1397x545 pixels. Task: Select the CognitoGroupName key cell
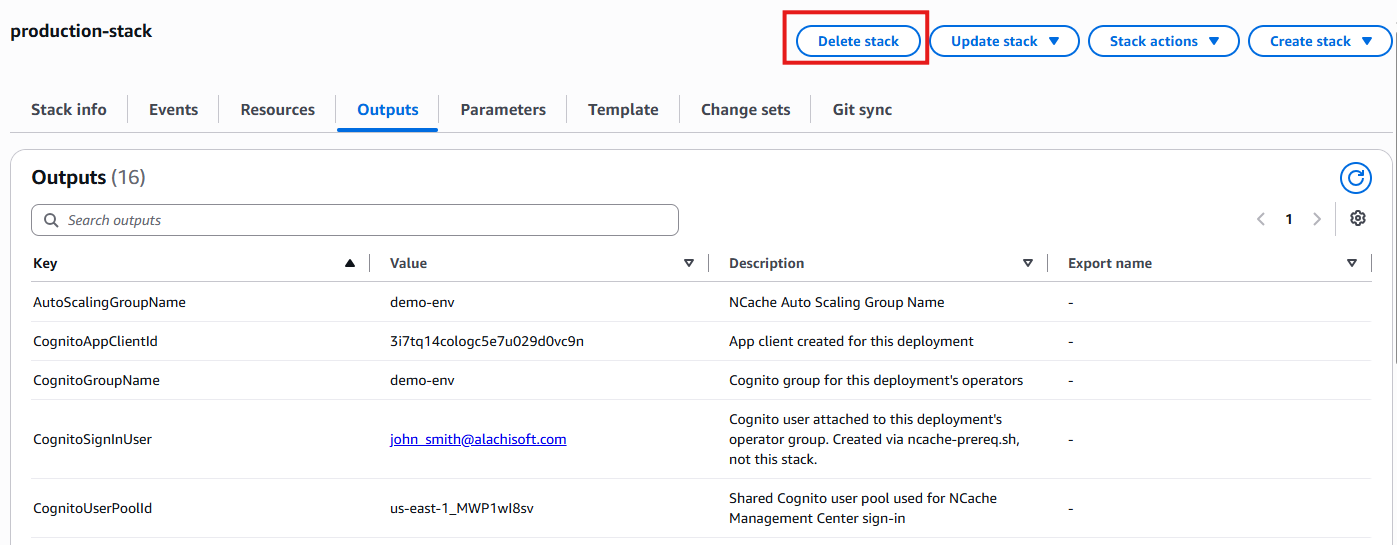pyautogui.click(x=96, y=380)
